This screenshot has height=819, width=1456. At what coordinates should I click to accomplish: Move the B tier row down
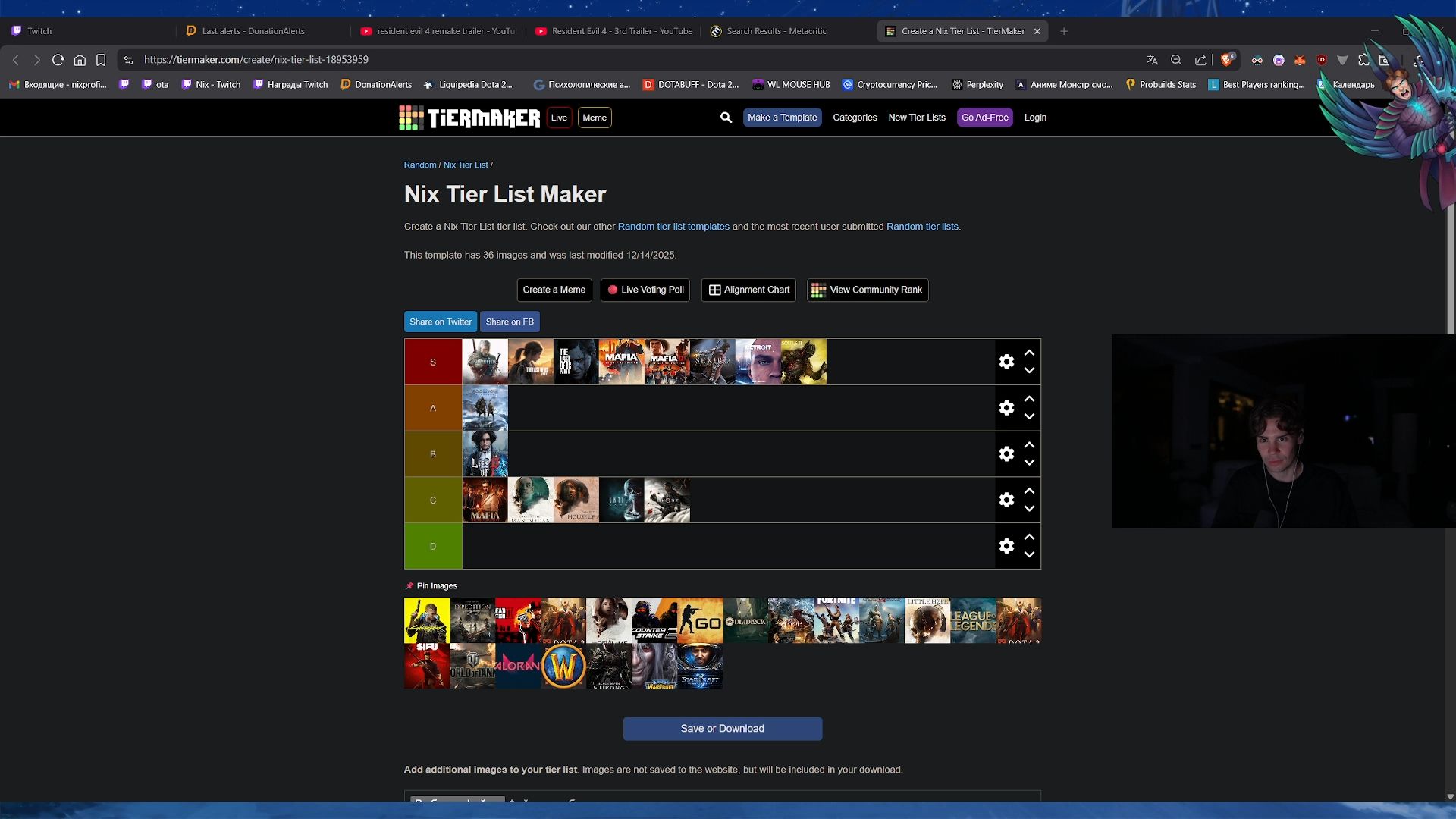pos(1029,463)
